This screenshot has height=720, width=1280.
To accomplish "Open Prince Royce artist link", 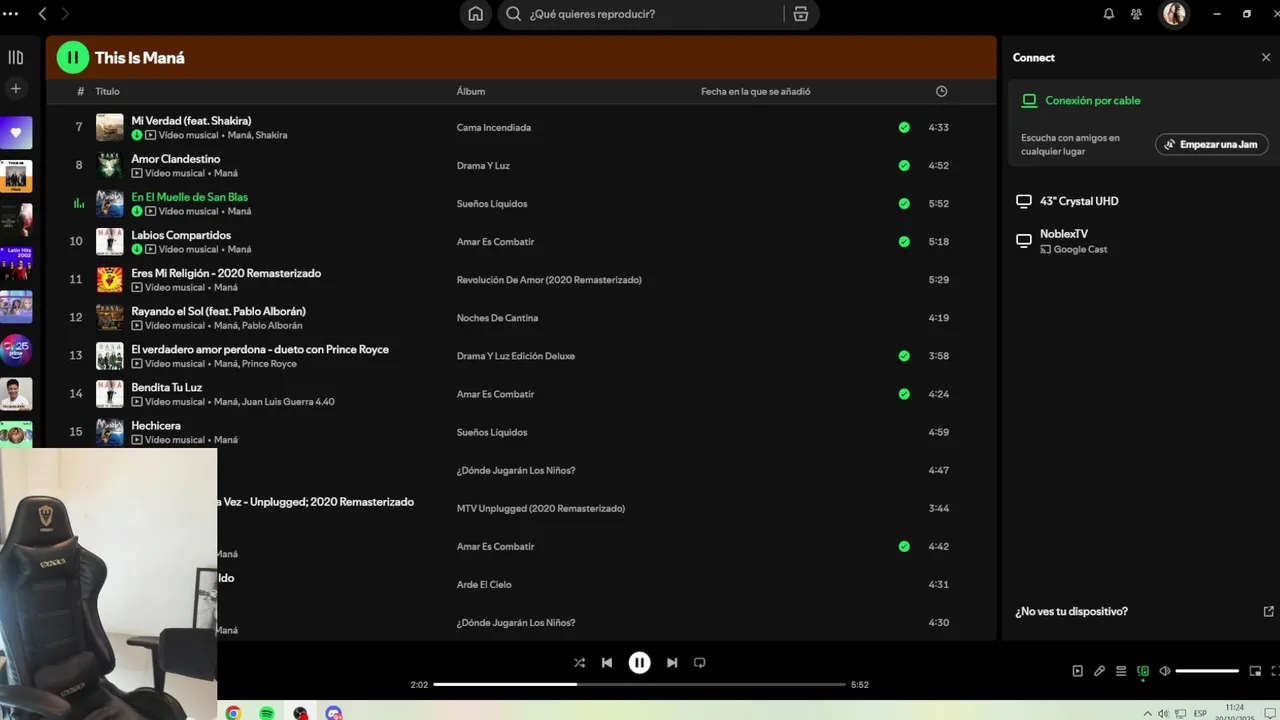I will (x=269, y=364).
